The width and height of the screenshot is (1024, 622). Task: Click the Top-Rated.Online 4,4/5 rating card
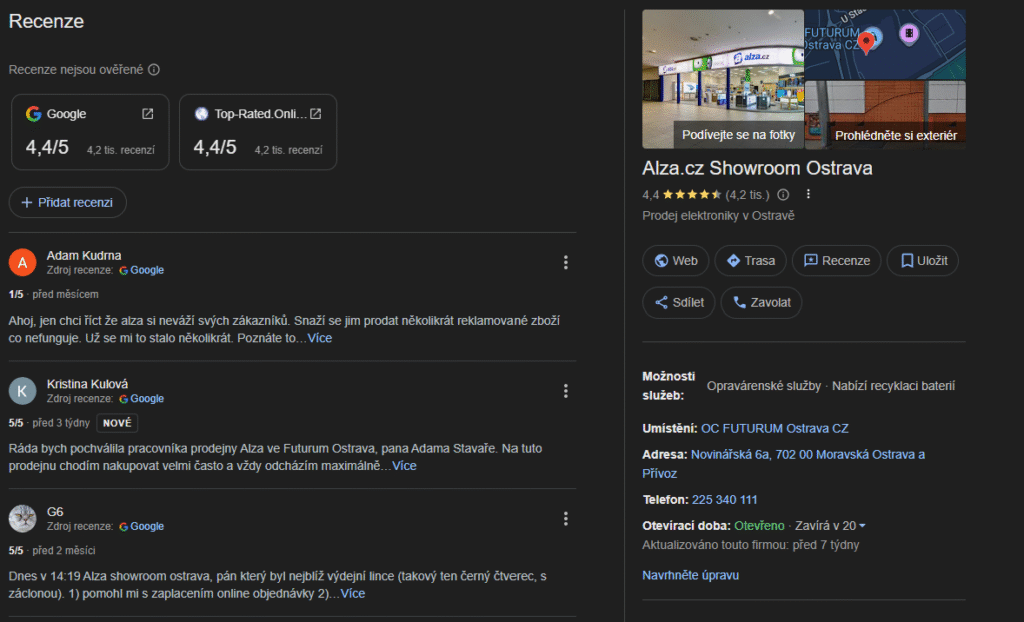coord(258,132)
